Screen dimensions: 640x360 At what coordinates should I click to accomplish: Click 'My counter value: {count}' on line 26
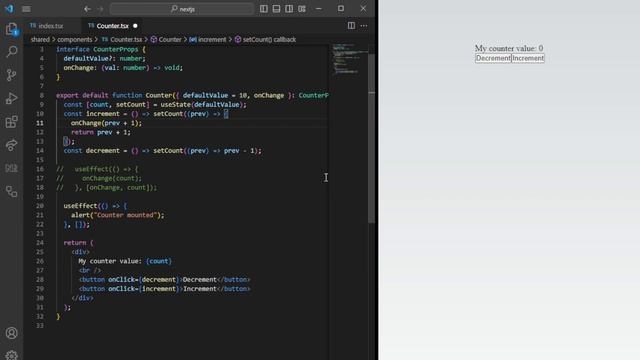coord(125,261)
